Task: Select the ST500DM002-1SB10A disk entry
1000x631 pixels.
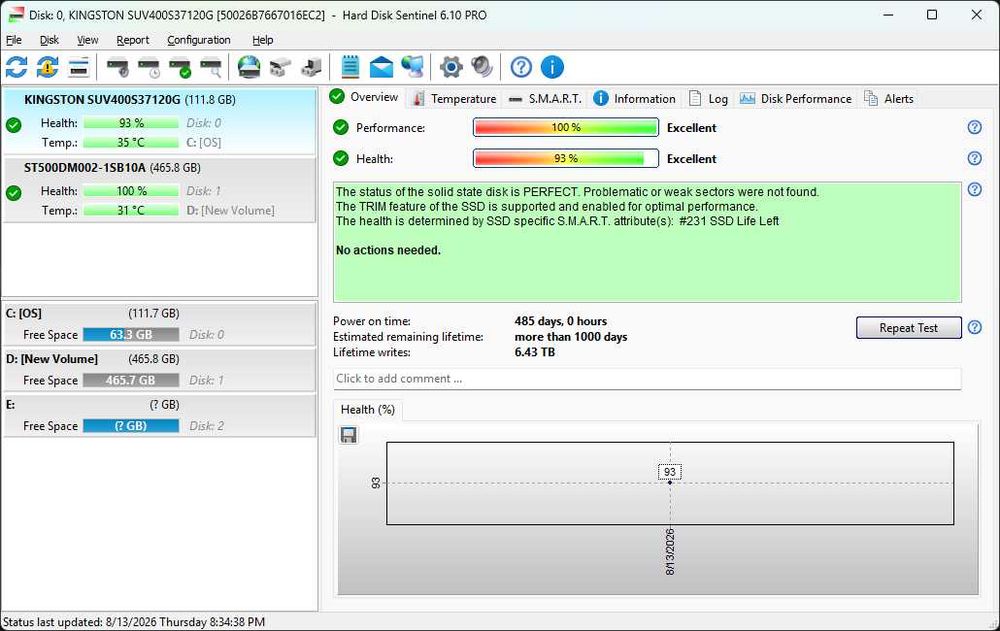Action: 159,189
